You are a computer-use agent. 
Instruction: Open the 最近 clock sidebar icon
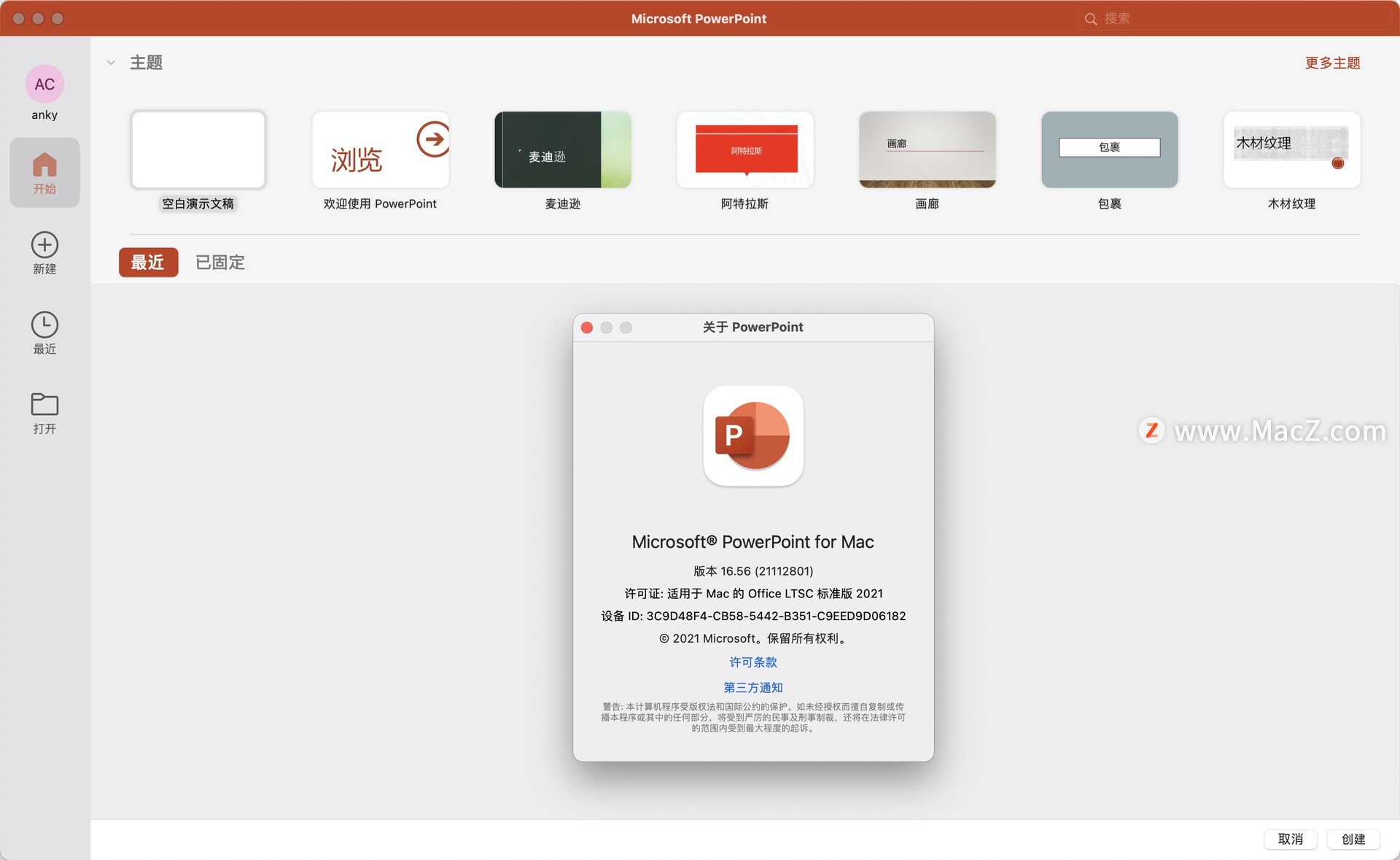[44, 325]
